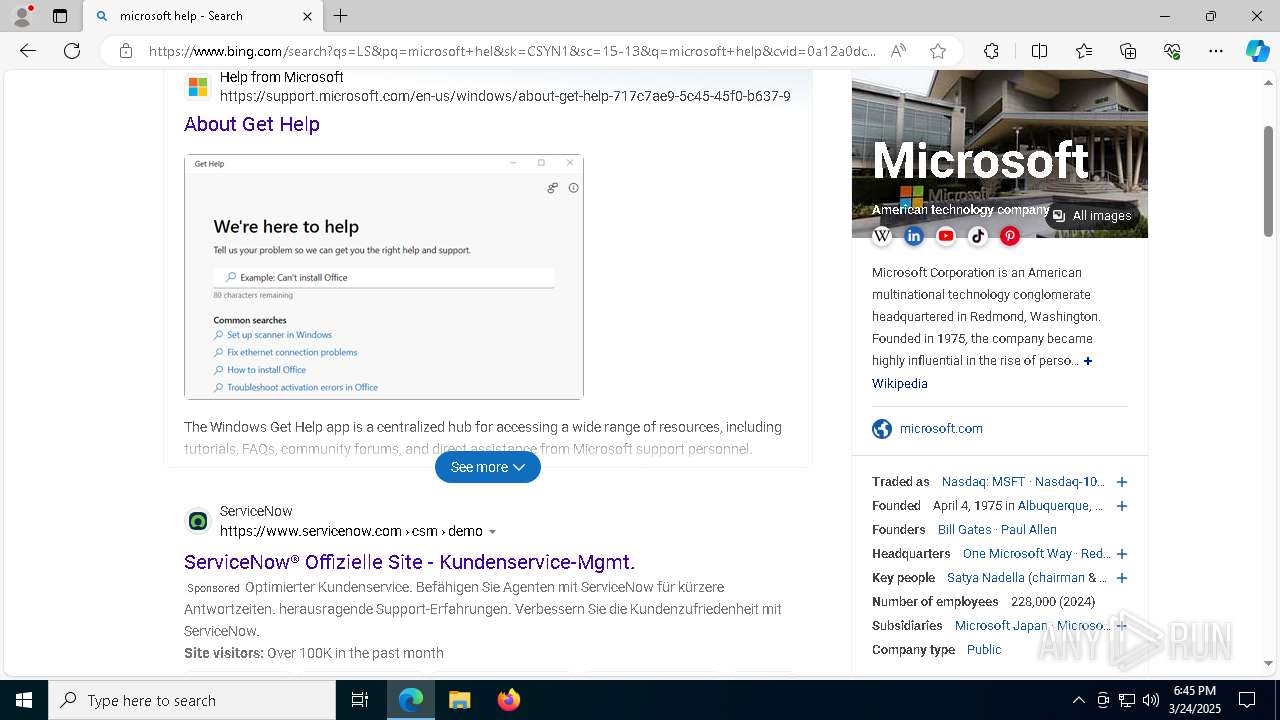Viewport: 1280px width, 720px height.
Task: Open the Bill Gates founder link
Action: (965, 530)
